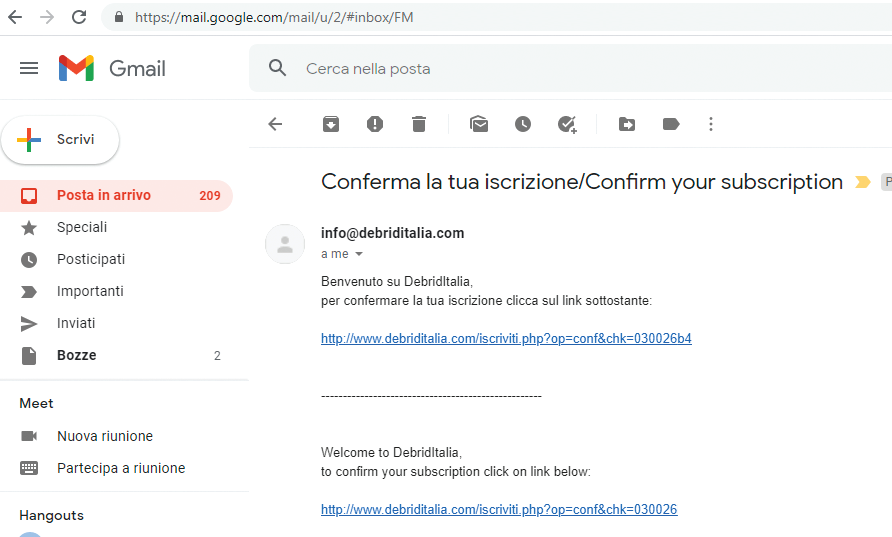Screen dimensions: 892x537
Task: Mark the message as unread
Action: (x=479, y=124)
